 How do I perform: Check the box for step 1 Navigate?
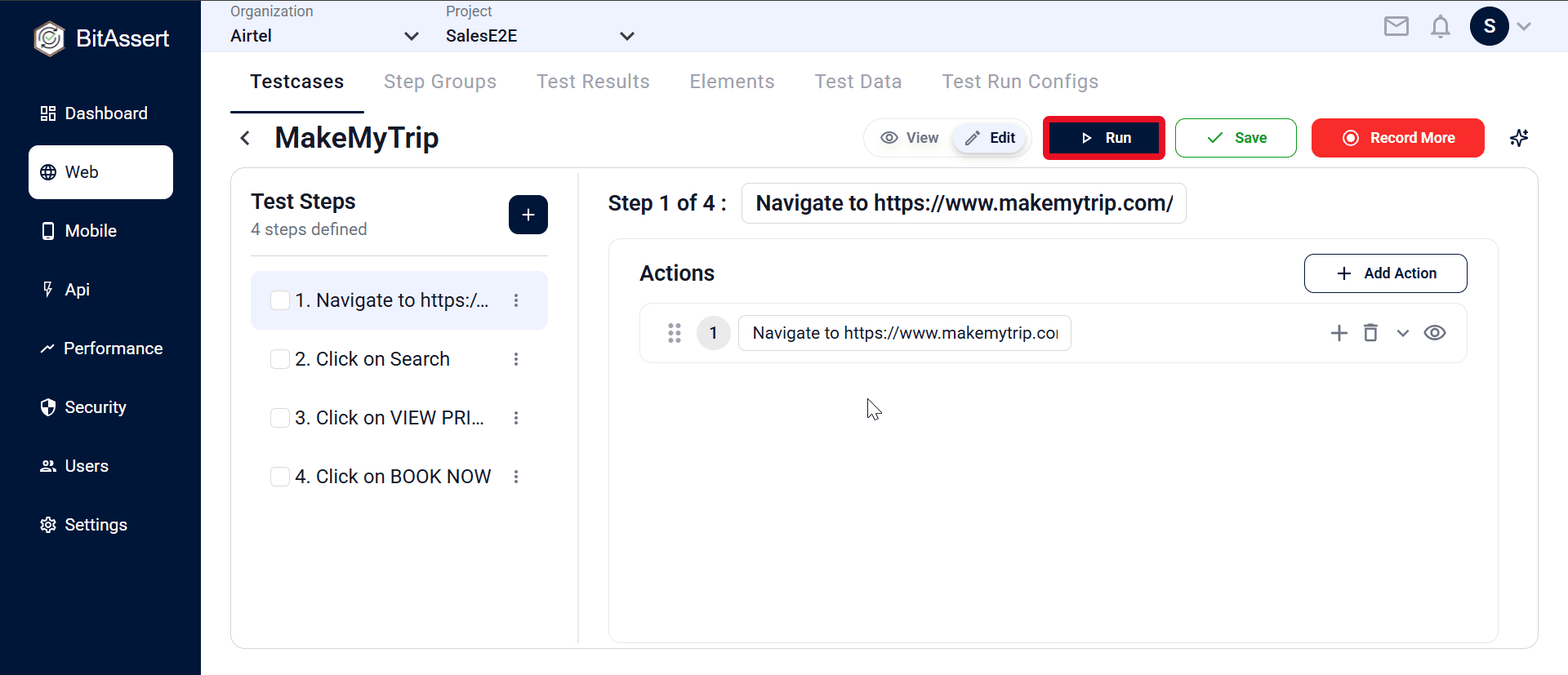pos(280,300)
